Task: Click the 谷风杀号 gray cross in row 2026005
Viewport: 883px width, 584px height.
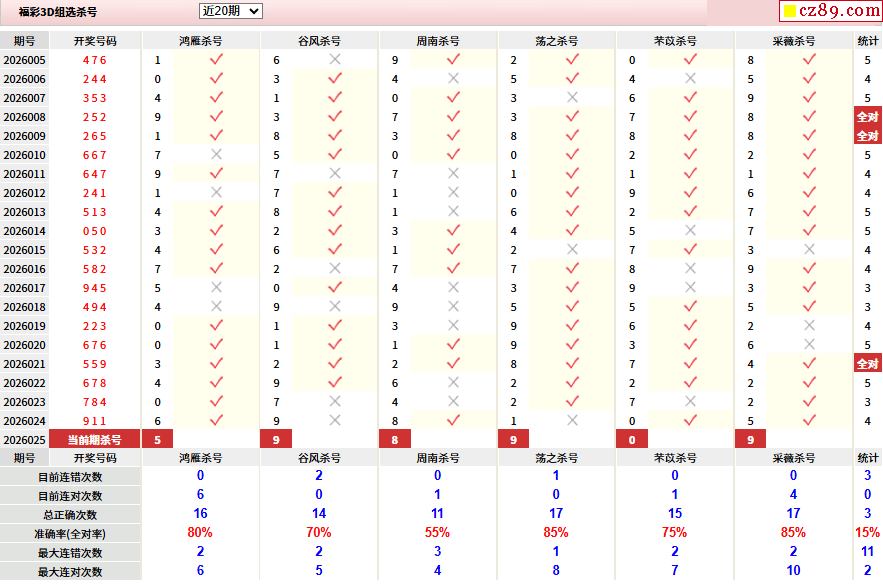Action: 335,59
